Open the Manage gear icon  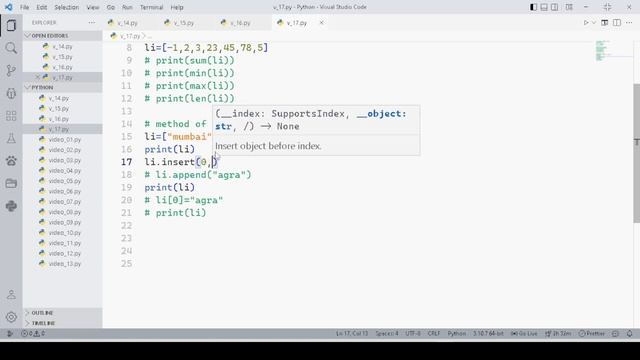pyautogui.click(x=11, y=317)
